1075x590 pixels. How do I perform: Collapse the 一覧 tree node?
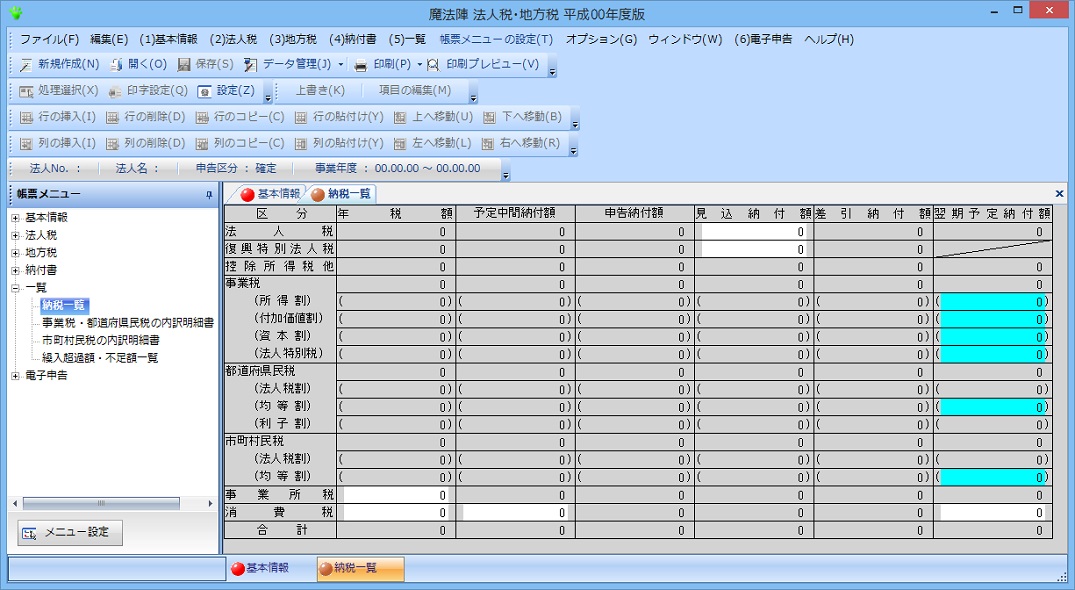click(x=15, y=288)
